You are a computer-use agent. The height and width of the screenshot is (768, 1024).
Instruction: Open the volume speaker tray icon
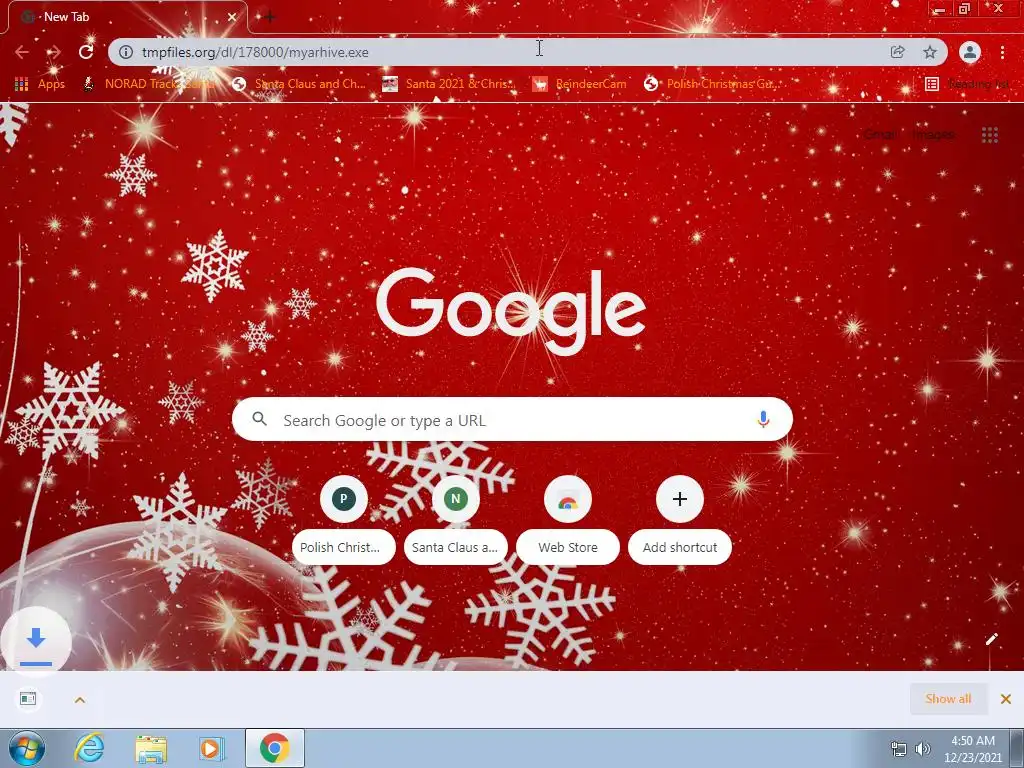923,749
